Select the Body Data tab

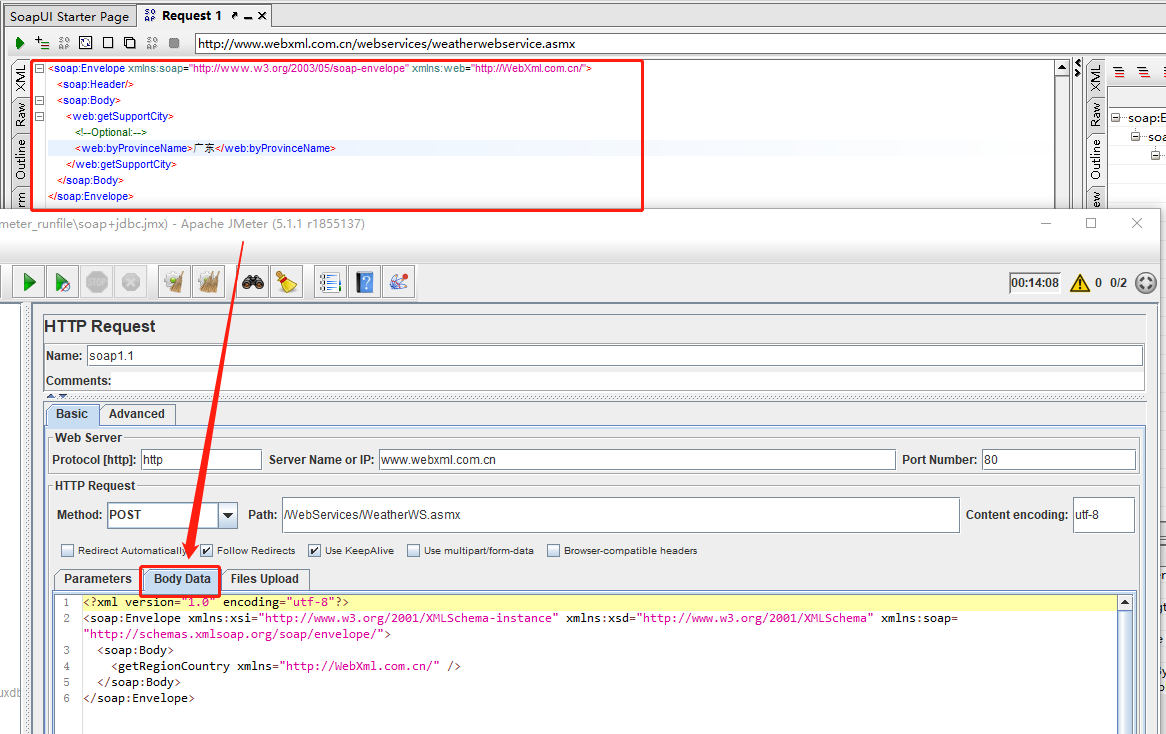[x=182, y=579]
